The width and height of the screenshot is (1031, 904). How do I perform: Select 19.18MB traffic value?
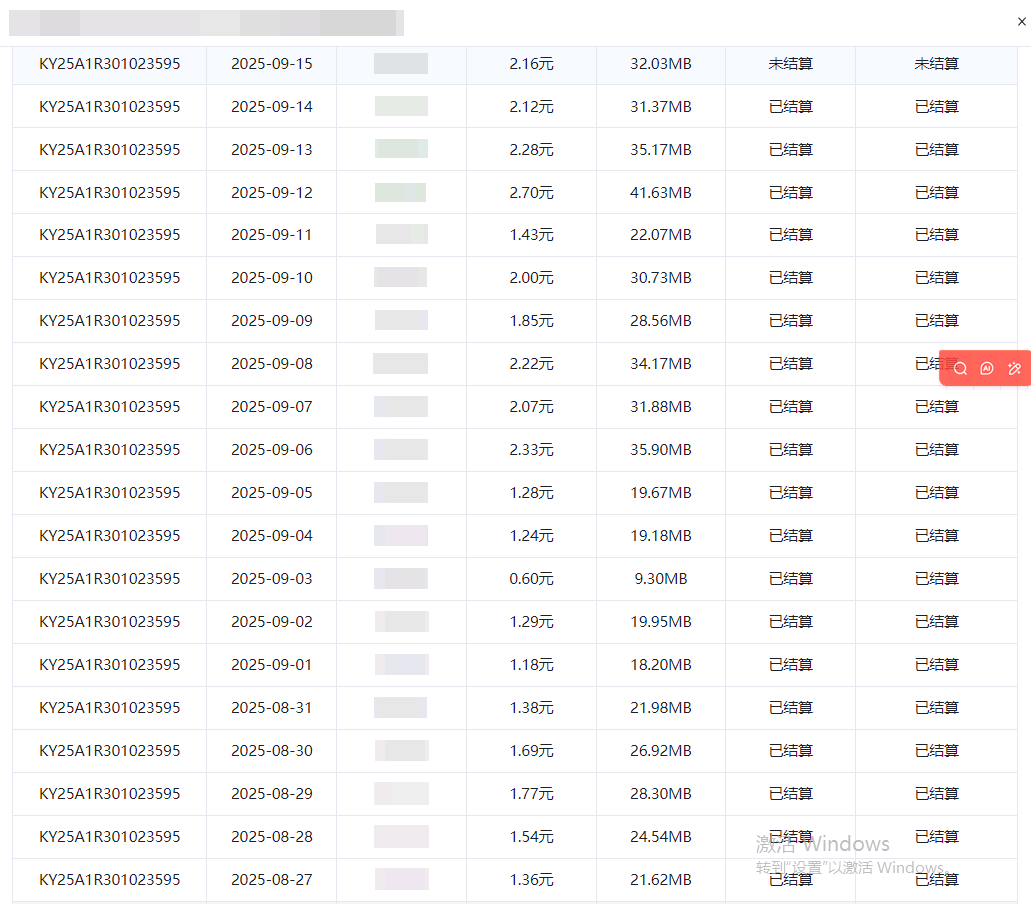pyautogui.click(x=661, y=536)
